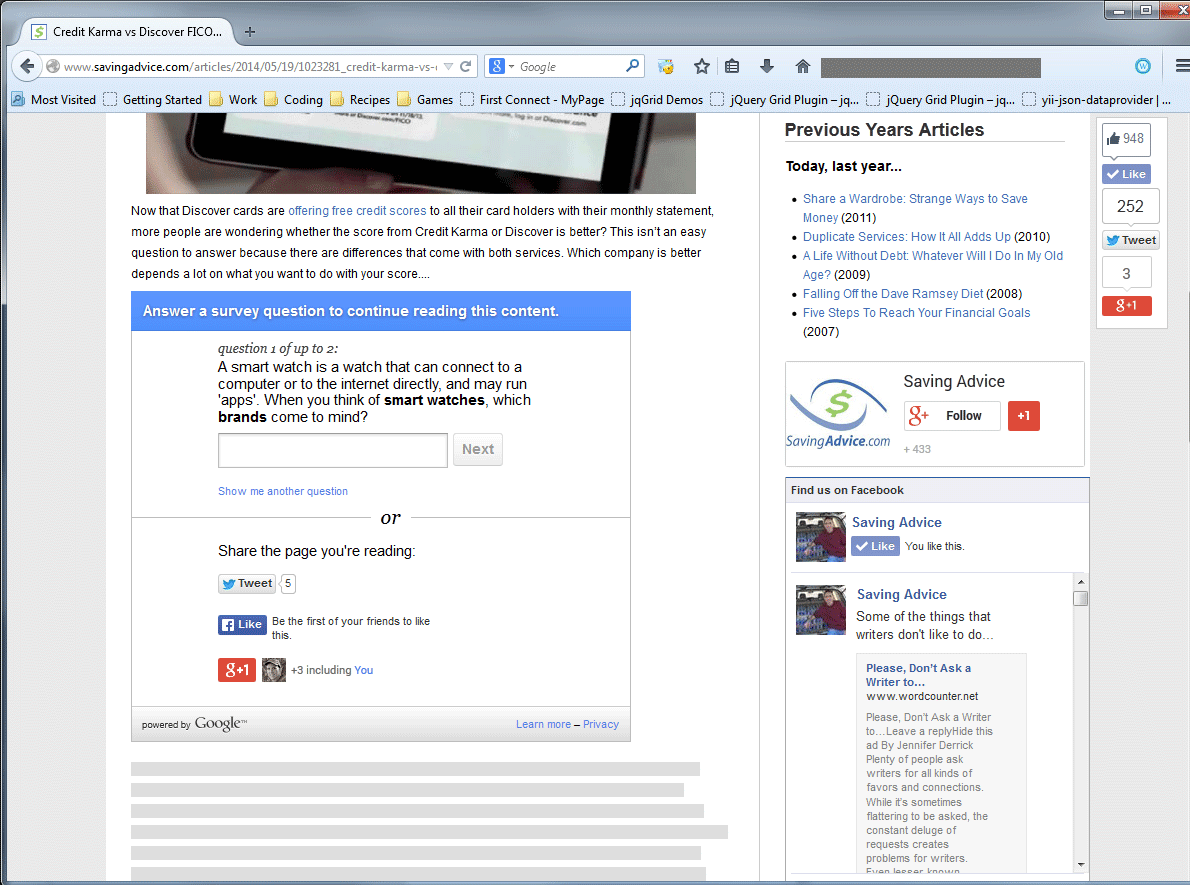Click the floating sidebar red g+1 button
The image size is (1190, 885).
tap(1126, 306)
